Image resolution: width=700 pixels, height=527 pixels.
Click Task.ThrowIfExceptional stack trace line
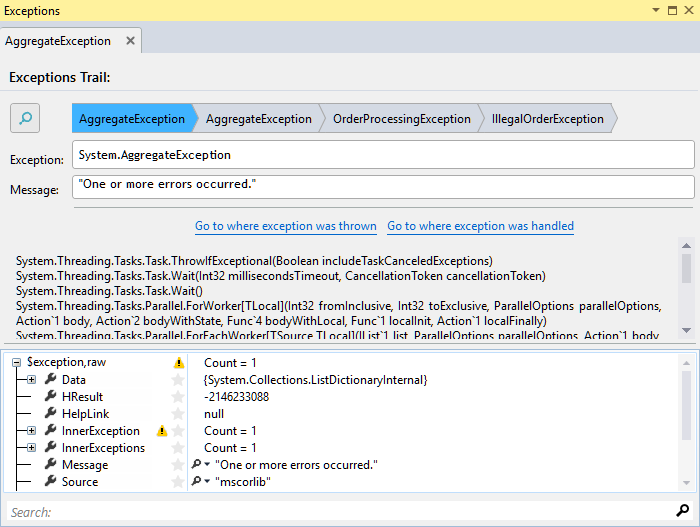254,261
